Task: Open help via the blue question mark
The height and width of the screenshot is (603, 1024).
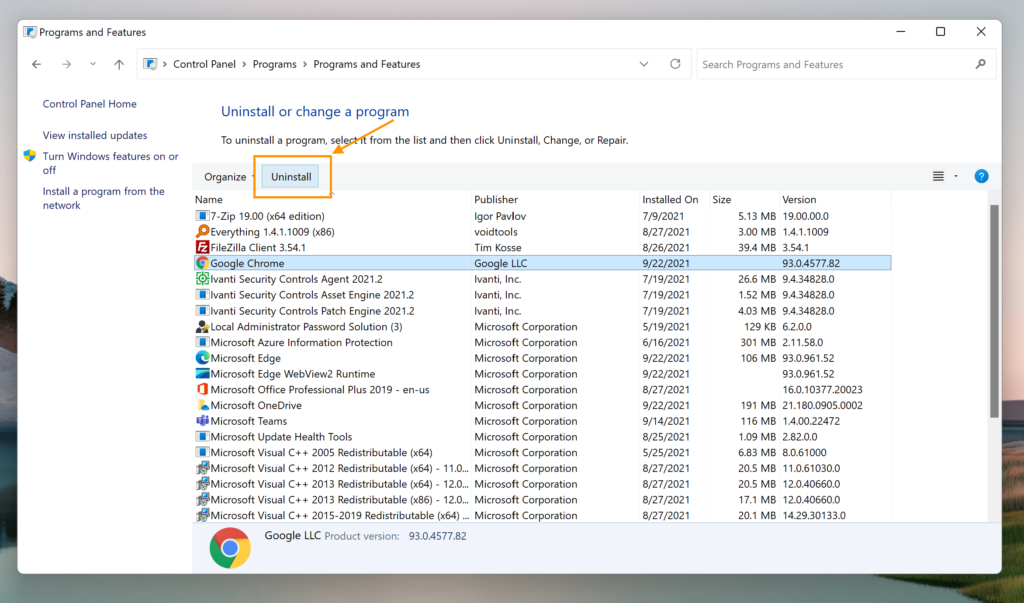Action: pos(981,176)
